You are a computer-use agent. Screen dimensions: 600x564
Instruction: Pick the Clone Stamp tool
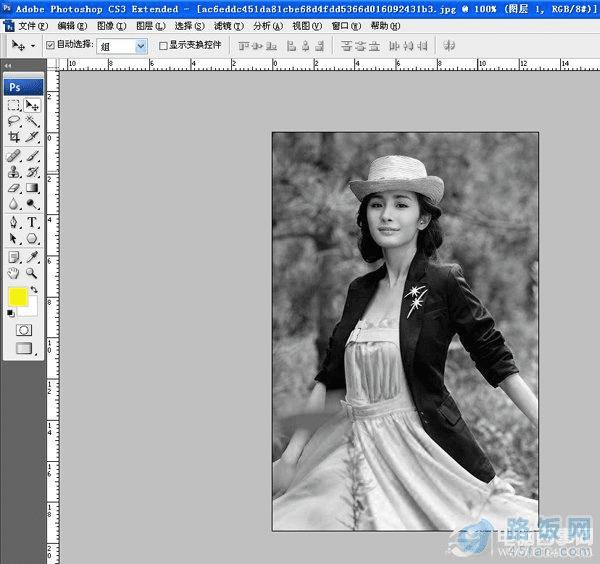click(x=14, y=172)
